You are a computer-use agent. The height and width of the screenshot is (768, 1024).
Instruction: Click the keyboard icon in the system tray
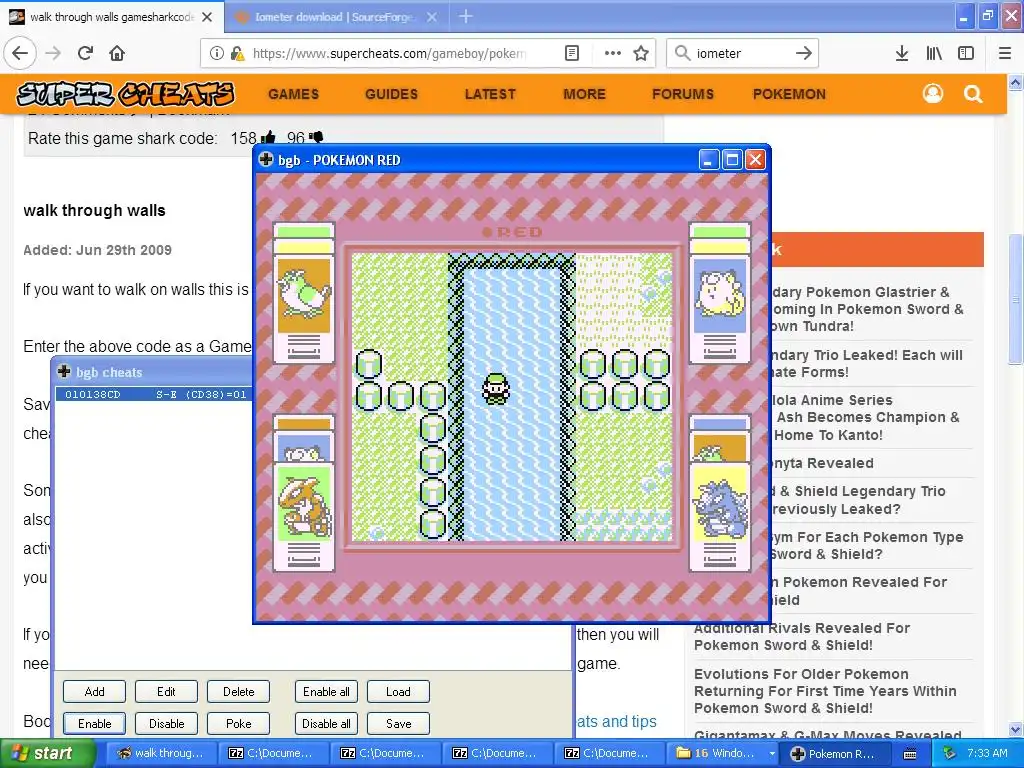coord(910,754)
